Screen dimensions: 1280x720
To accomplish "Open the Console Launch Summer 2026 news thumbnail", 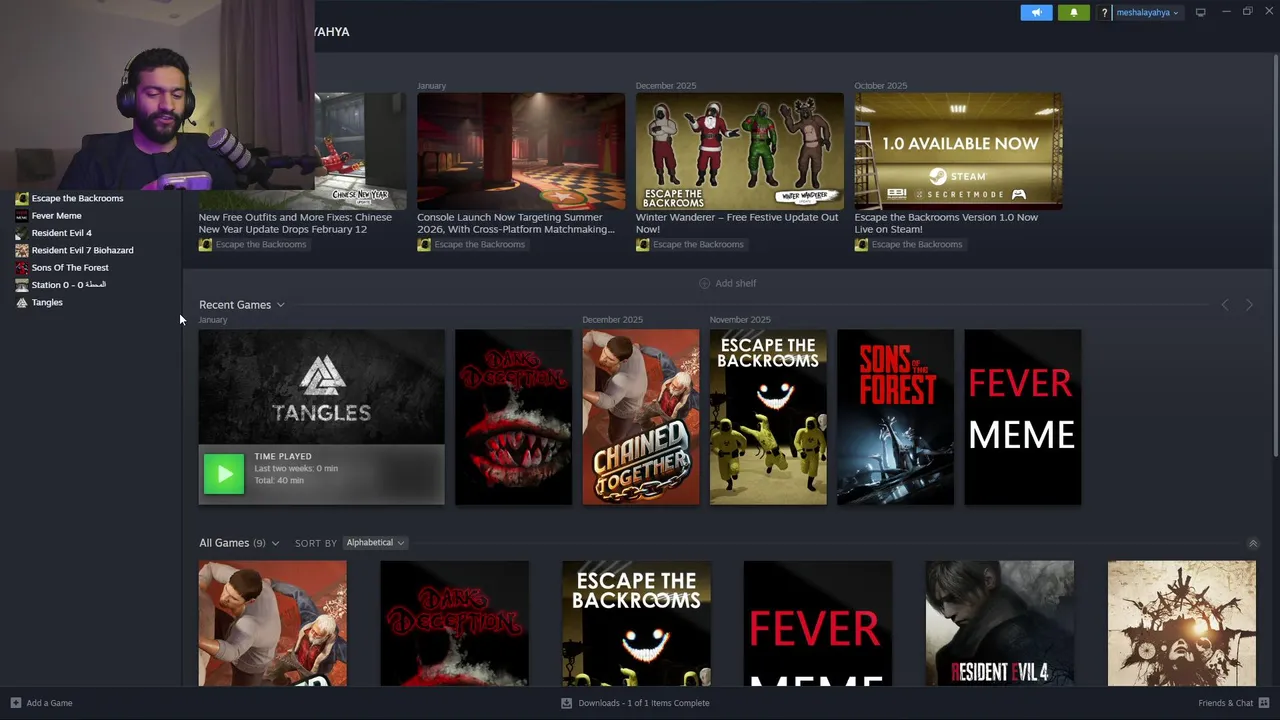I will pos(521,151).
